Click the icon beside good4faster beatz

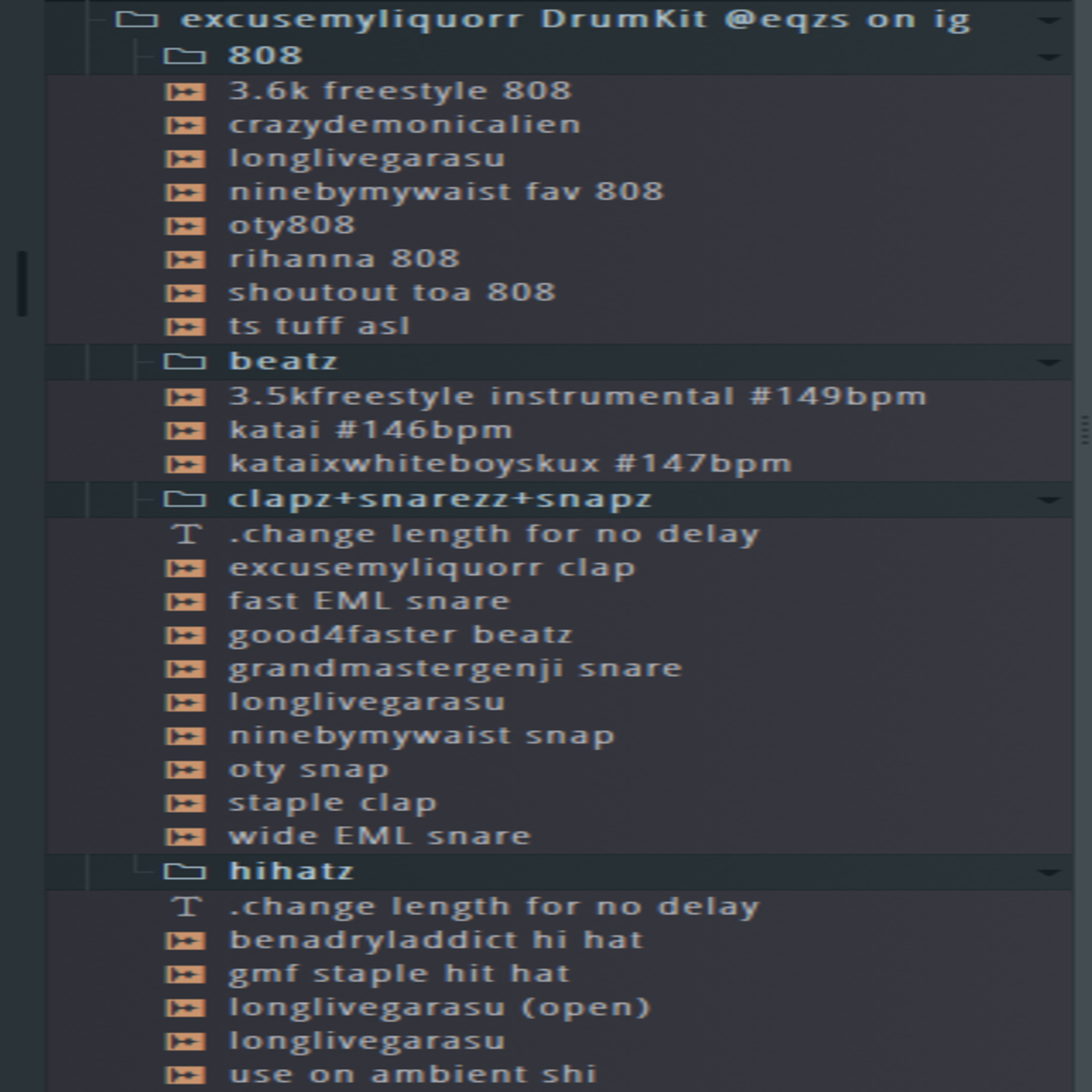[x=185, y=636]
